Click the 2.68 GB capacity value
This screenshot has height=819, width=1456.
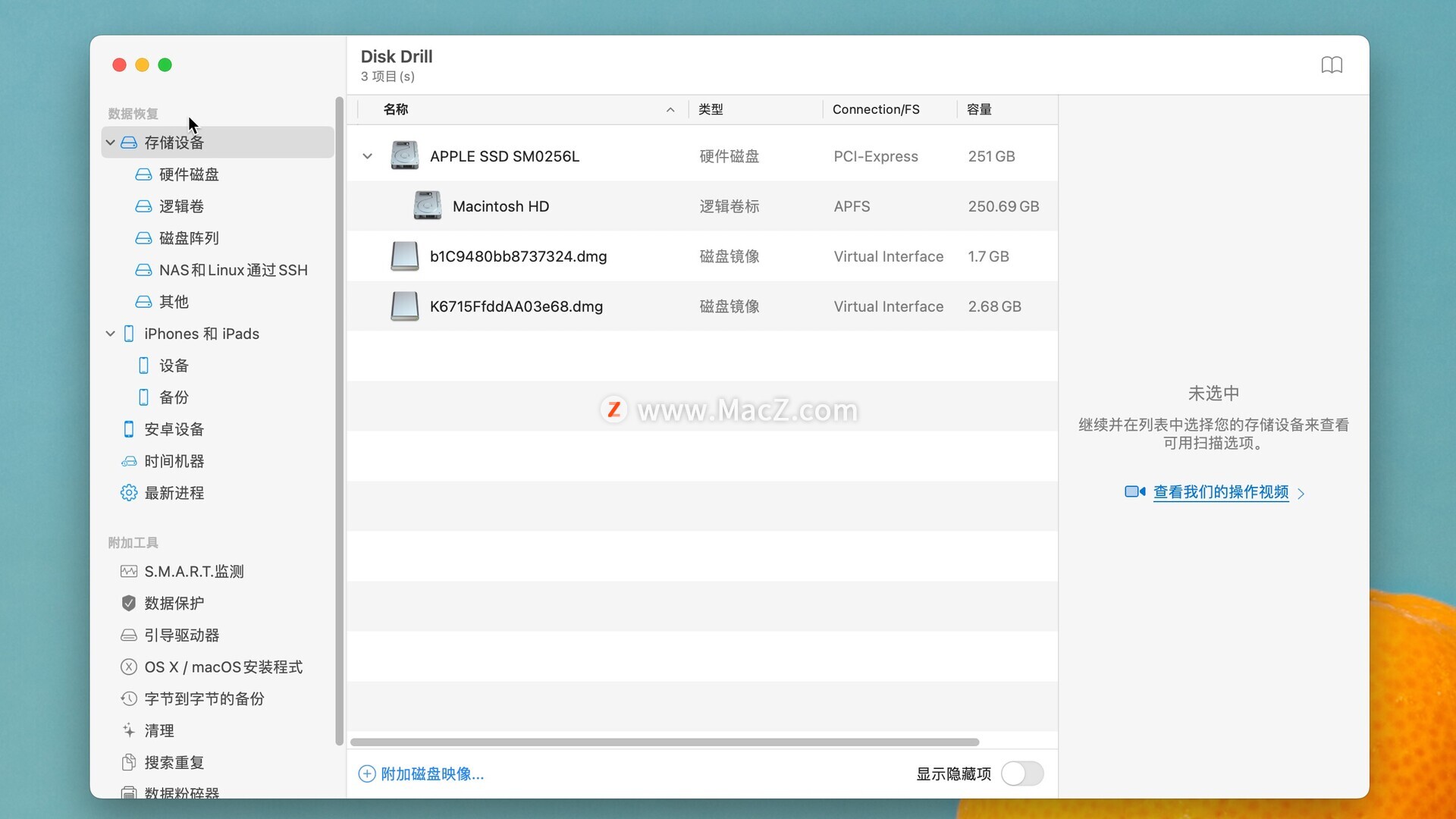coord(994,306)
